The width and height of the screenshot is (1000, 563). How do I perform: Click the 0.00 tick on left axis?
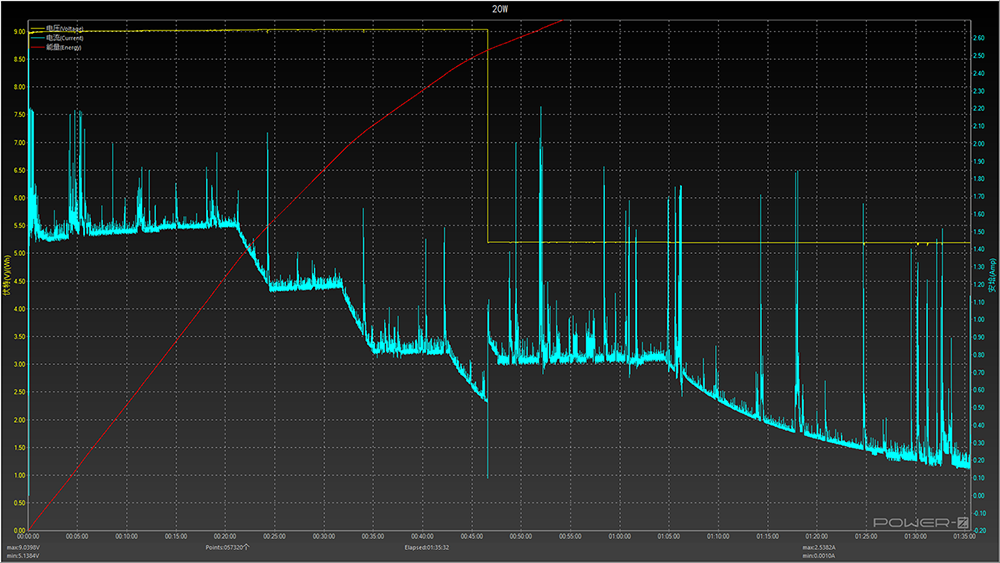tap(19, 530)
